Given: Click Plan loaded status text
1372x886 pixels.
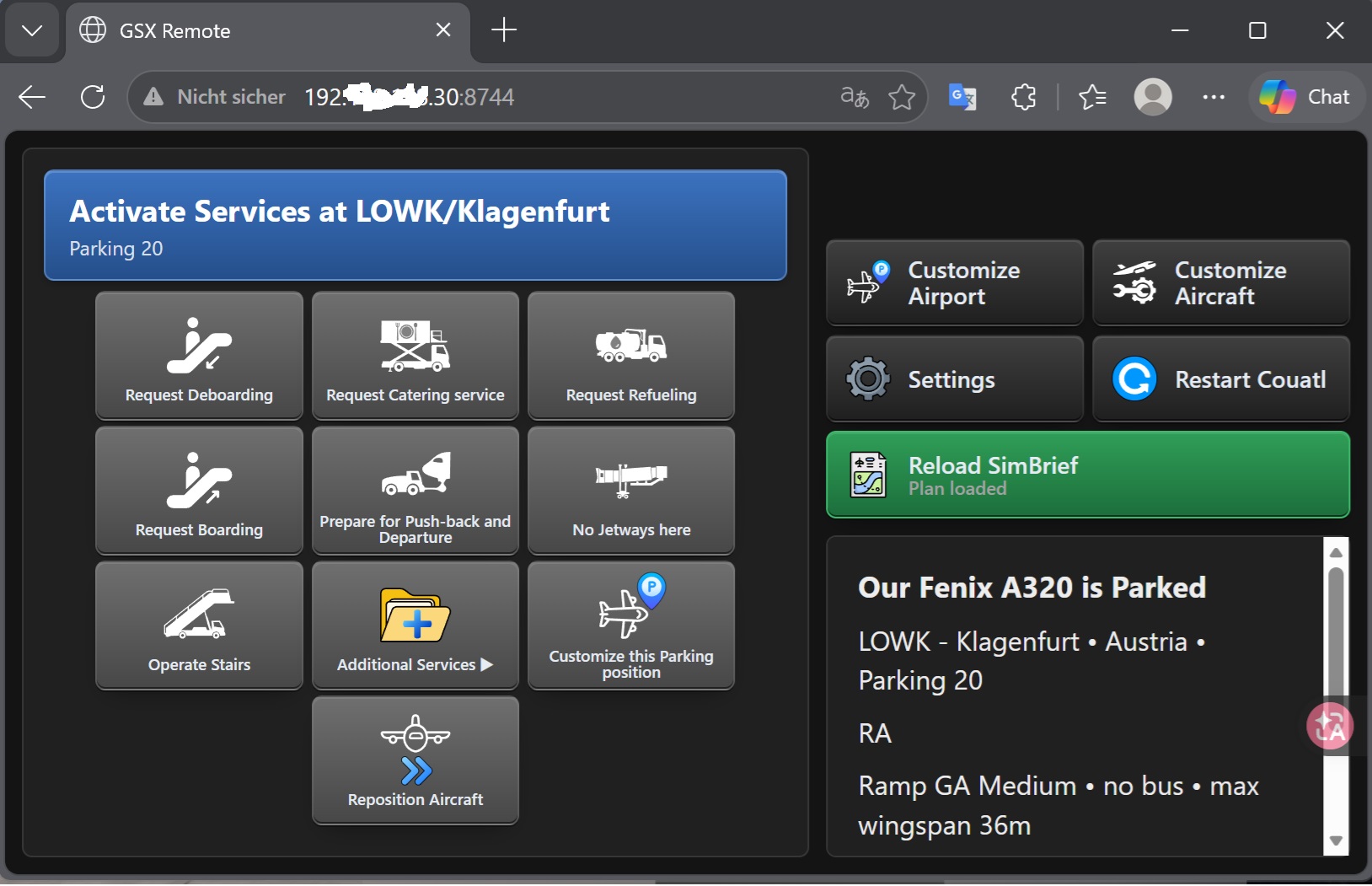Looking at the screenshot, I should coord(957,489).
